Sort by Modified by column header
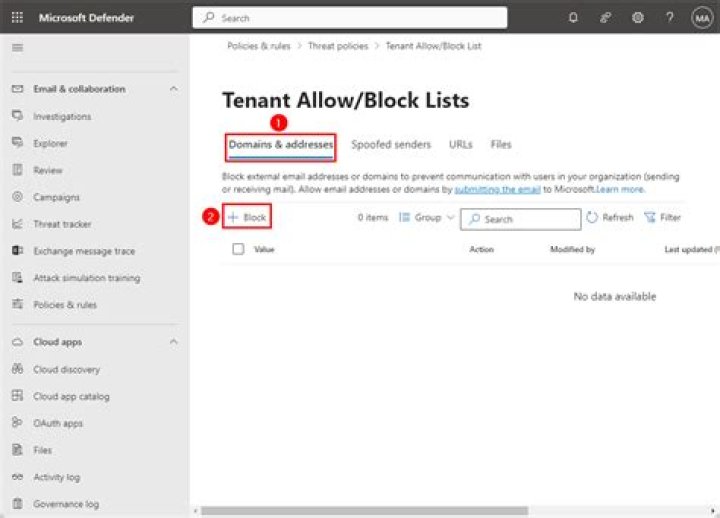The width and height of the screenshot is (720, 518). point(572,249)
